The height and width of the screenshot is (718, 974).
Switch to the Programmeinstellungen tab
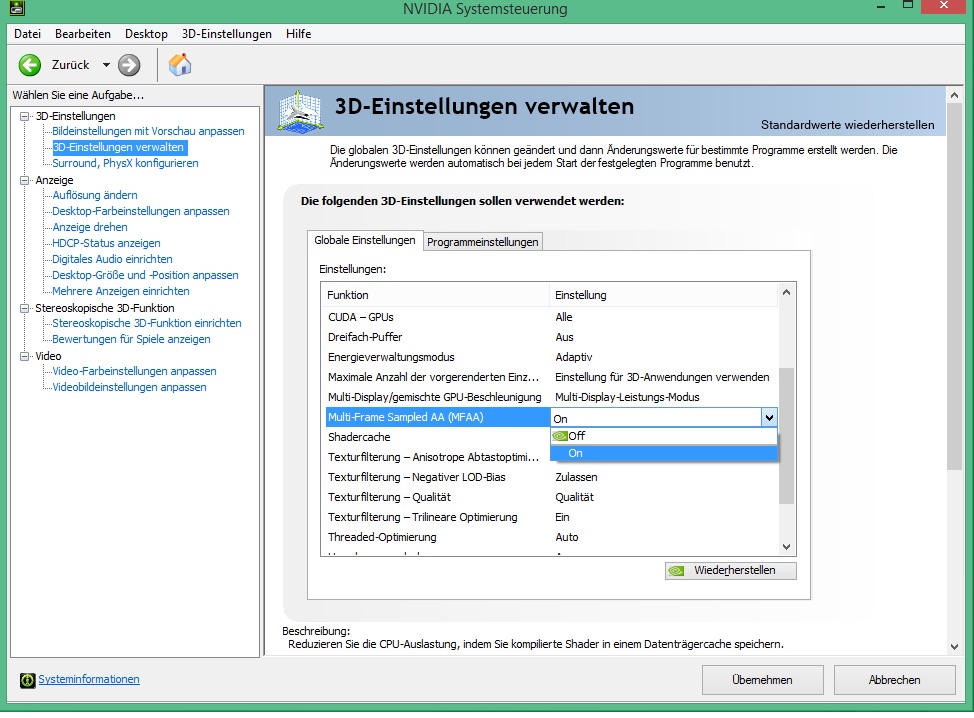483,242
